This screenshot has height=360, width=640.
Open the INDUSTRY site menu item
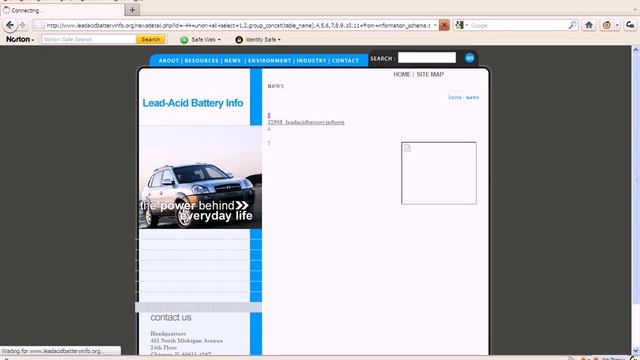(311, 60)
